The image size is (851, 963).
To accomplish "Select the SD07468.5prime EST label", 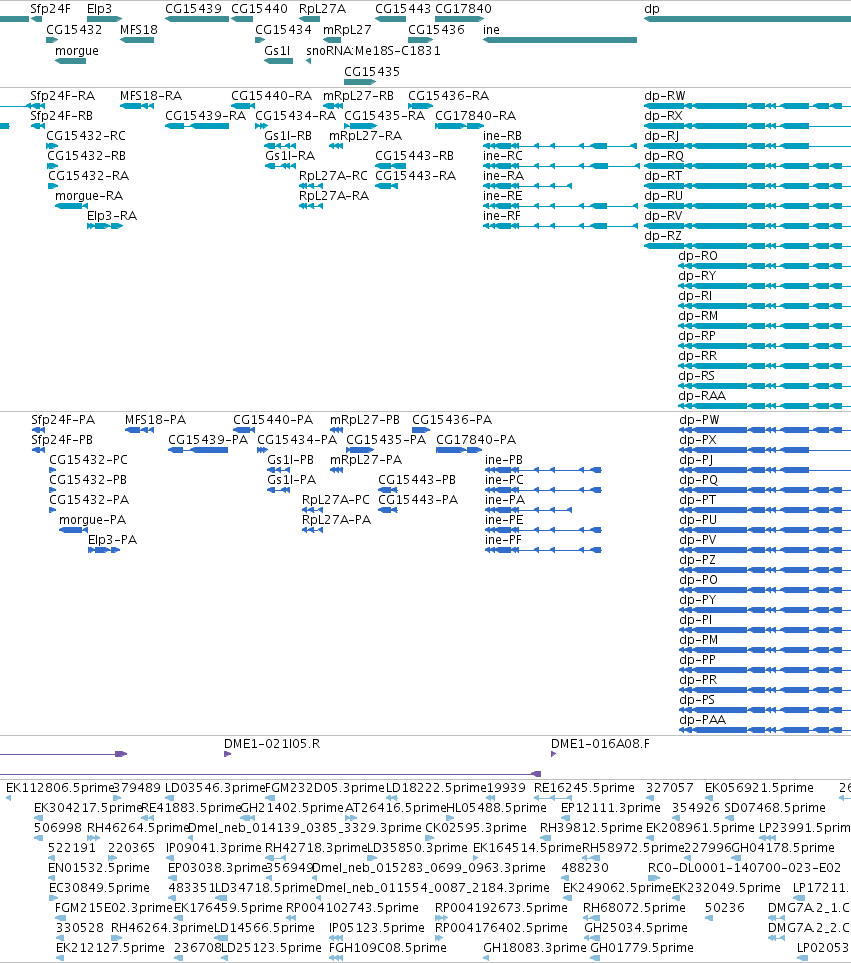I will 775,808.
